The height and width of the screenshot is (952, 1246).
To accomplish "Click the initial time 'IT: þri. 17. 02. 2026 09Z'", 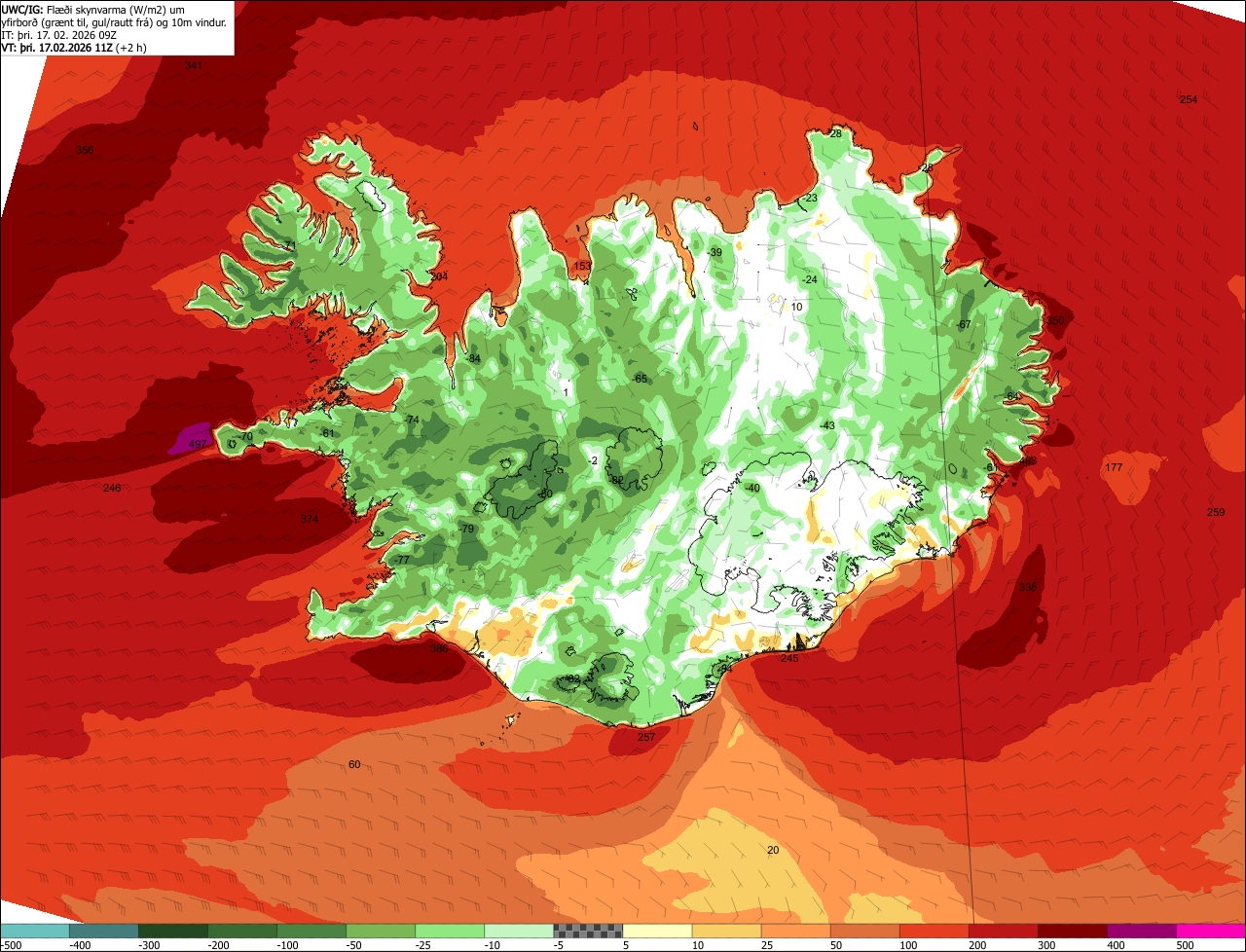I will click(x=59, y=34).
